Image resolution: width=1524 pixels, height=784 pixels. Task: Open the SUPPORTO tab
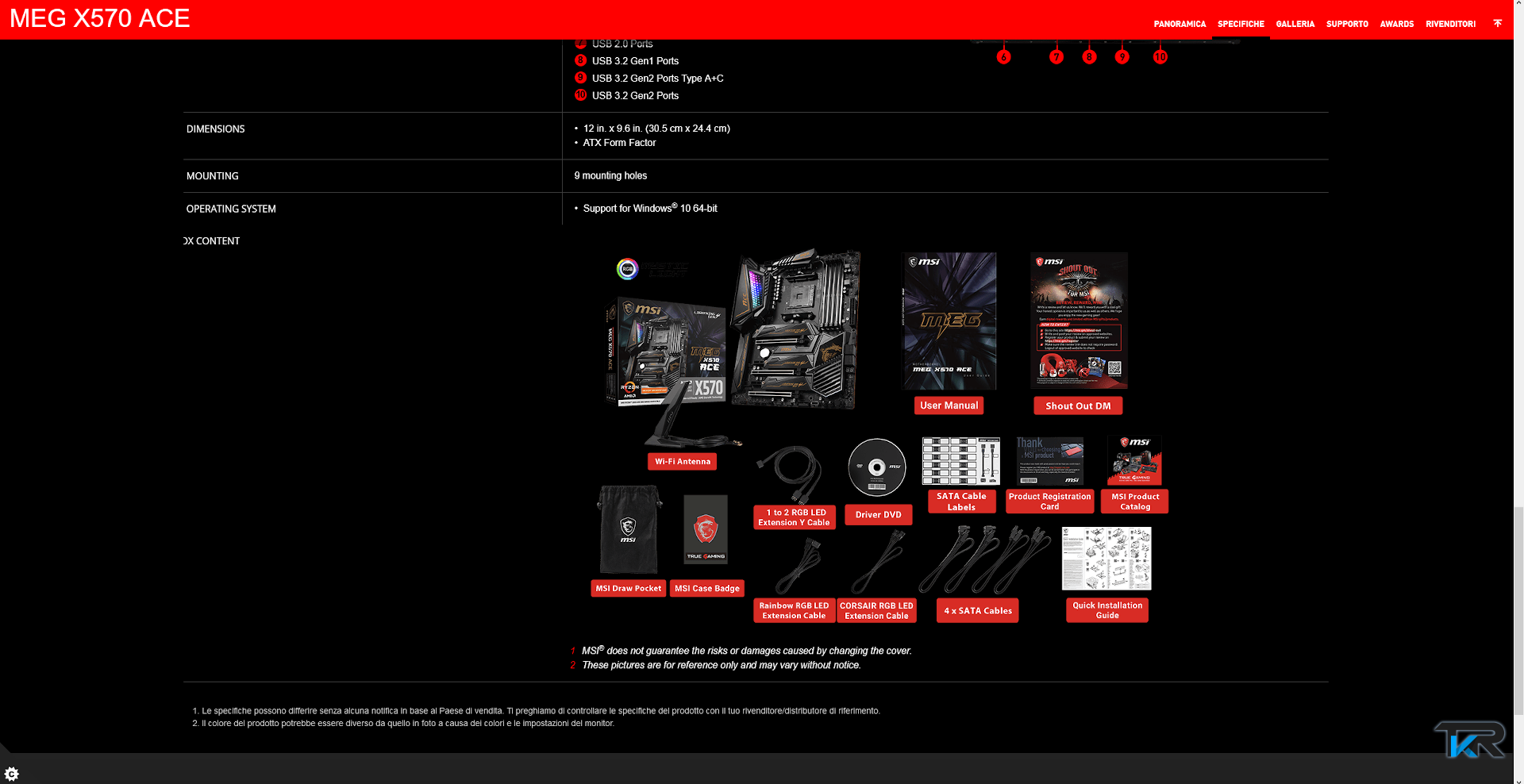click(x=1347, y=24)
